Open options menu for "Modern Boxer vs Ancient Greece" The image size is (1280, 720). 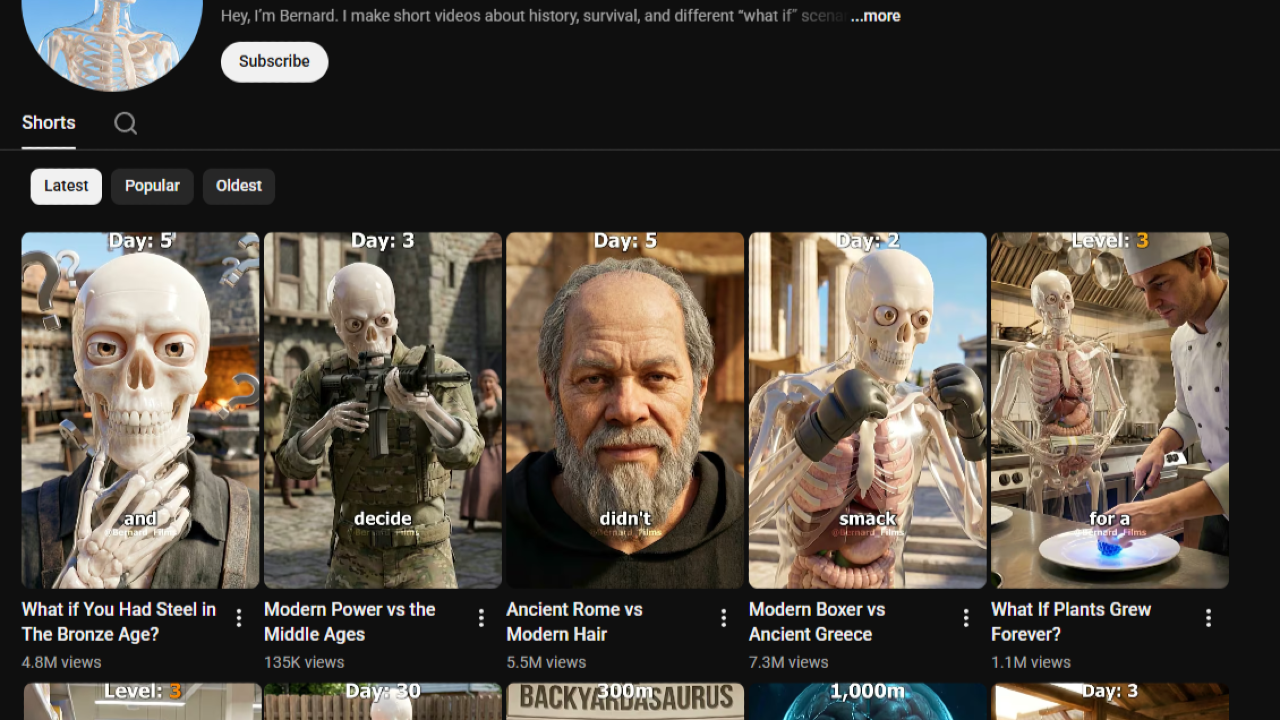point(966,618)
